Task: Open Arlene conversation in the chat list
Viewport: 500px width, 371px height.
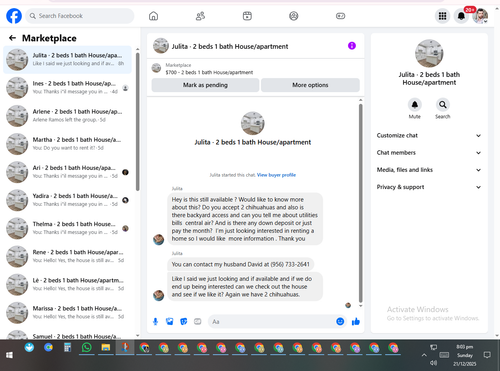Action: point(67,116)
